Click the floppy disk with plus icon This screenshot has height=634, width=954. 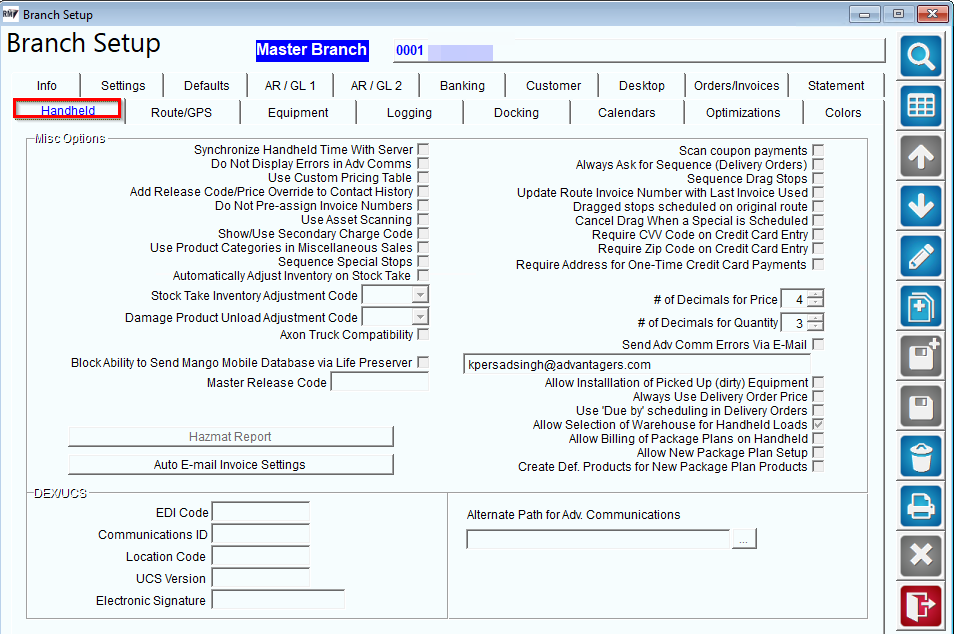[921, 356]
